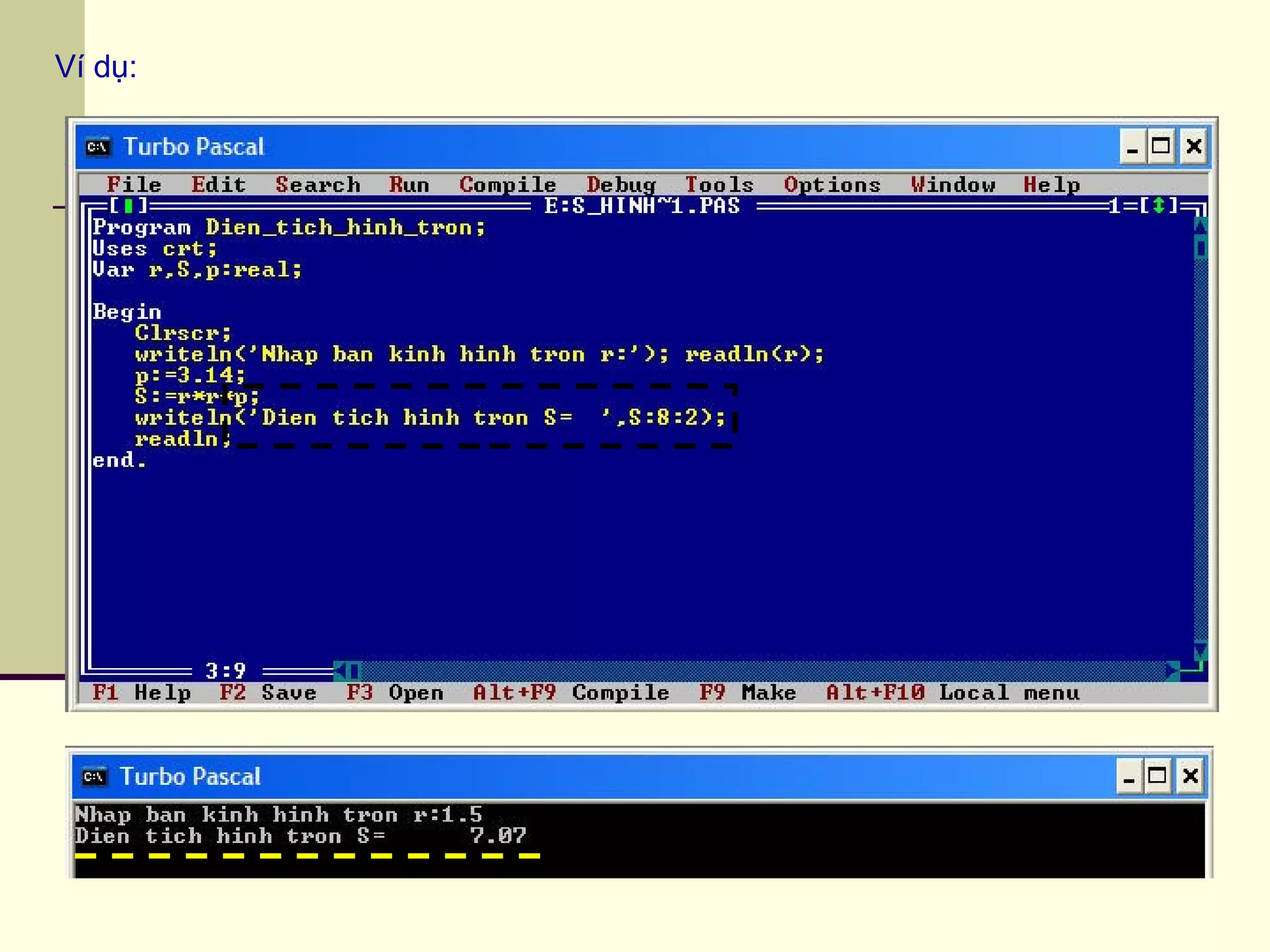Click the horizontal scrollbar left arrow

pyautogui.click(x=340, y=671)
